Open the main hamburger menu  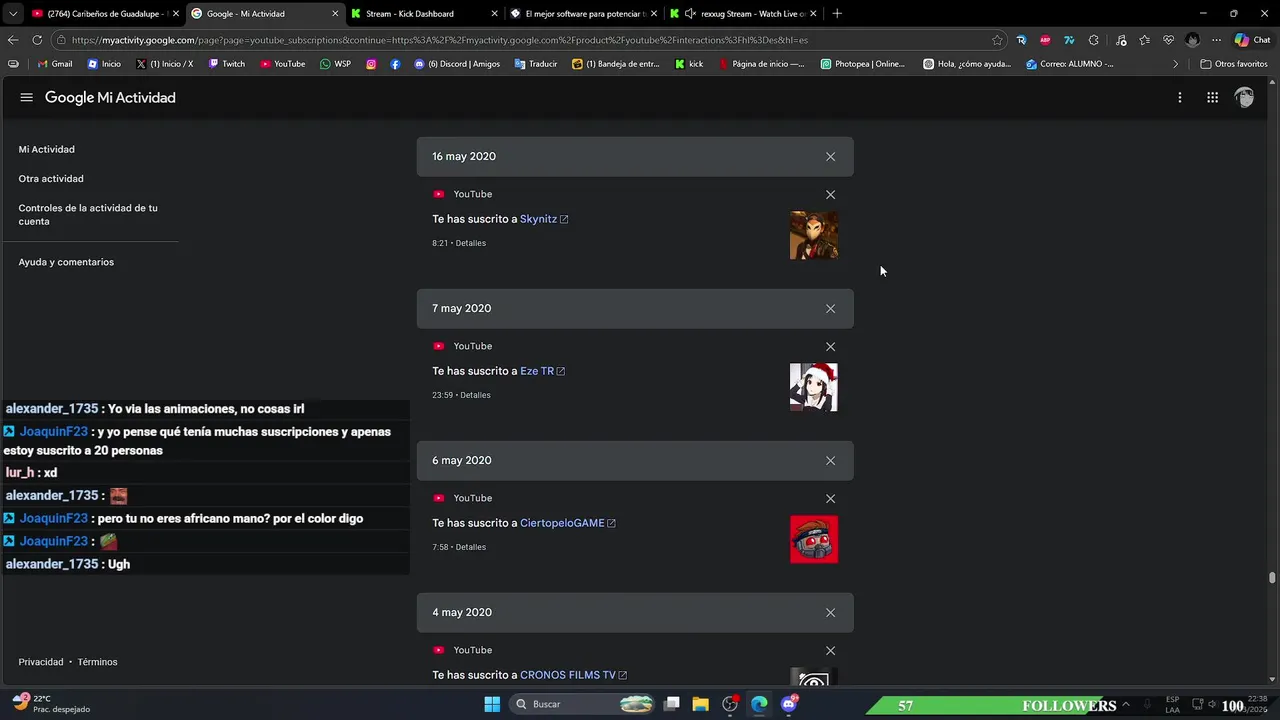(x=26, y=98)
